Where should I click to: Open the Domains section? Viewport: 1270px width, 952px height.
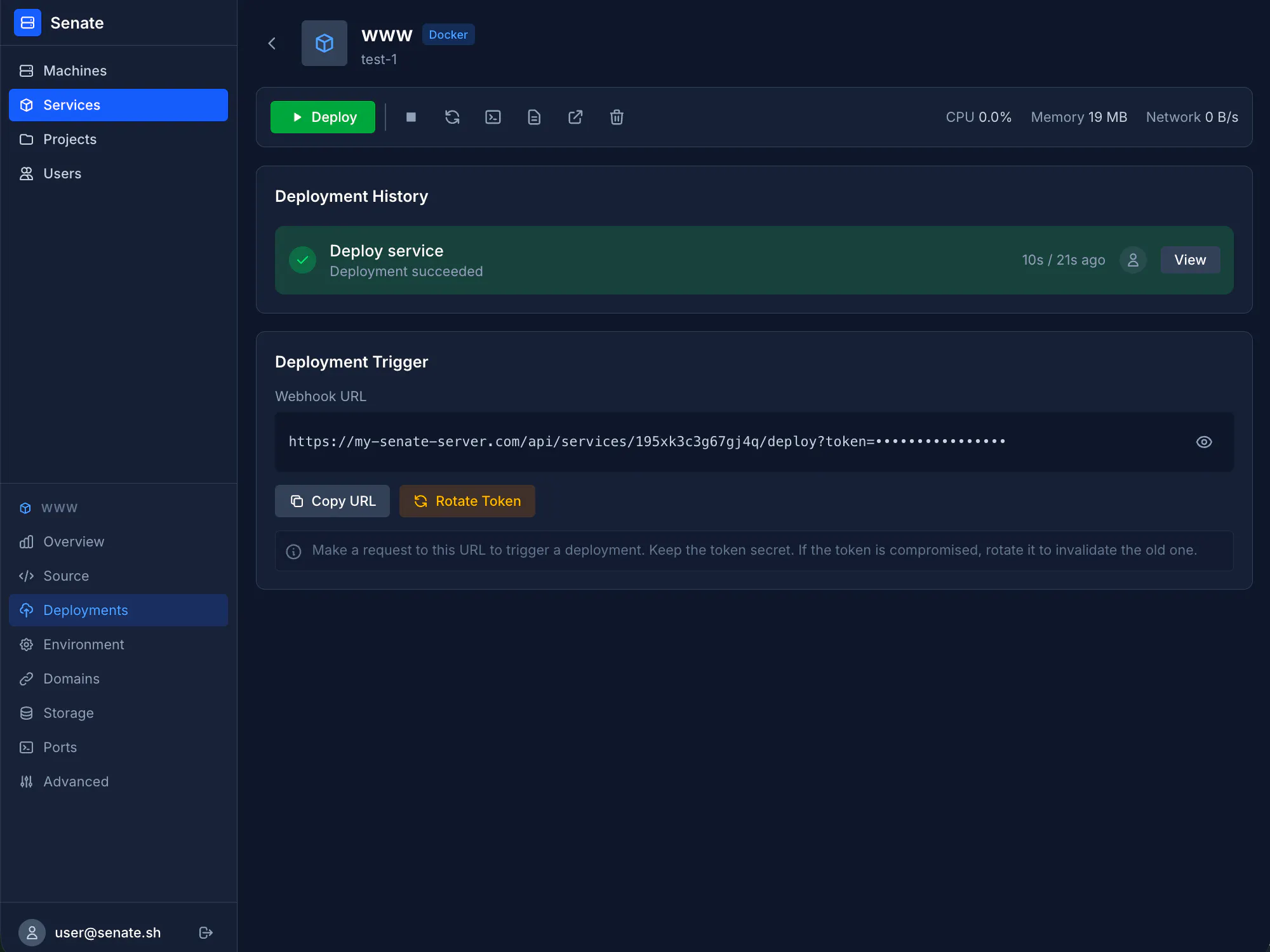click(x=118, y=678)
